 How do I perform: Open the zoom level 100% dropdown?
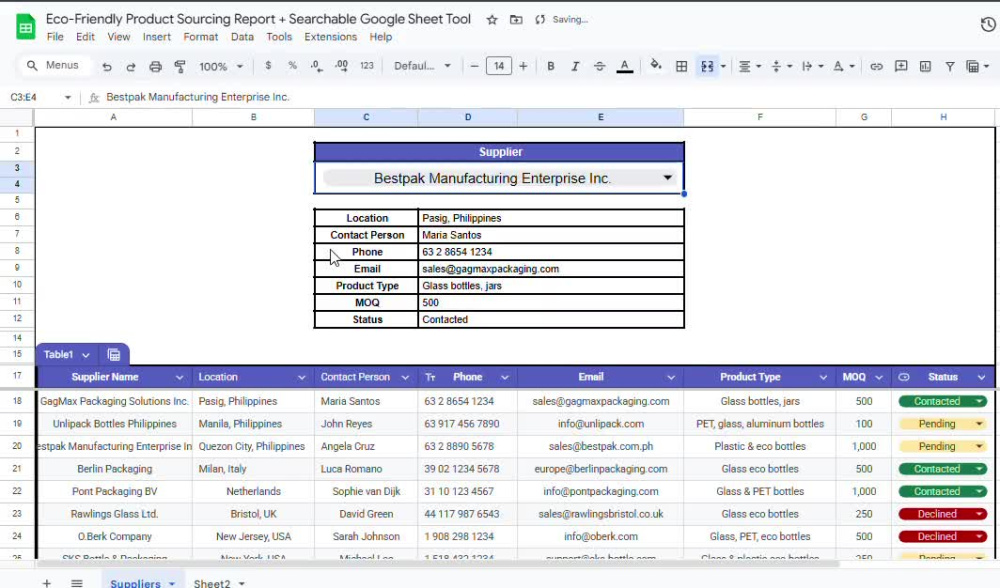(x=221, y=66)
